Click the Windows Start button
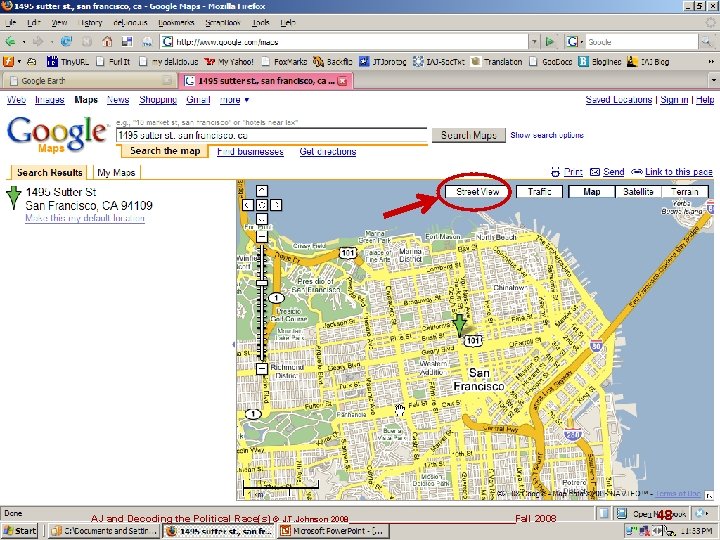The height and width of the screenshot is (540, 720). [x=20, y=531]
